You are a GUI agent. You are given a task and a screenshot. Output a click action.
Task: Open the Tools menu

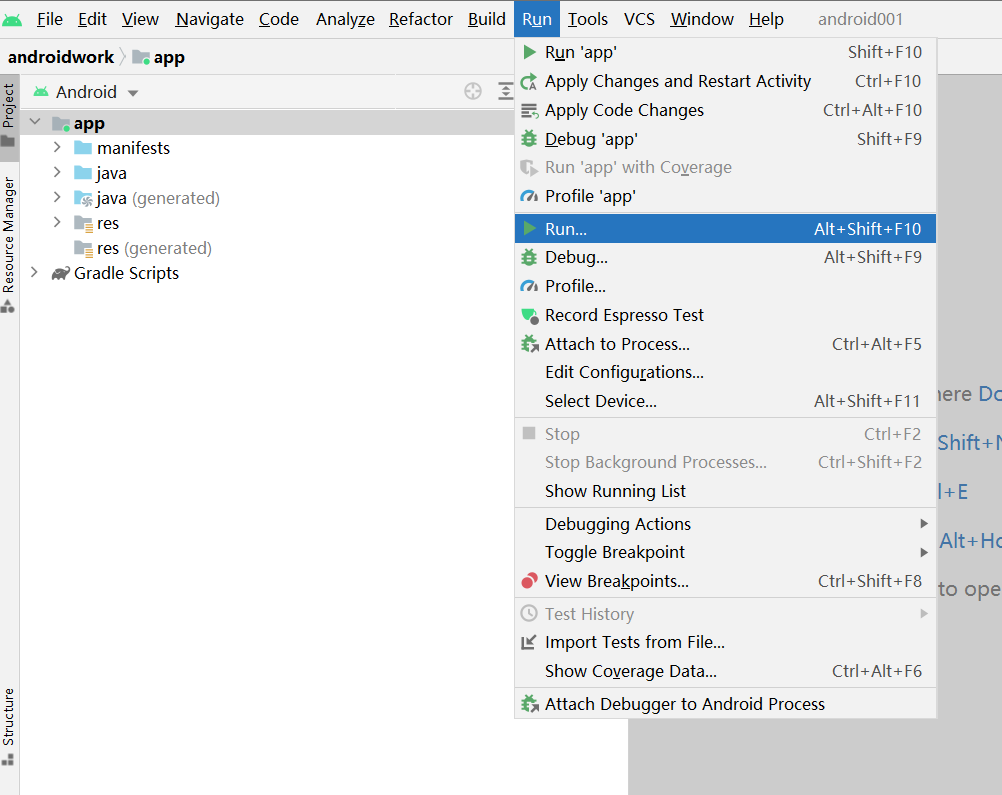587,19
